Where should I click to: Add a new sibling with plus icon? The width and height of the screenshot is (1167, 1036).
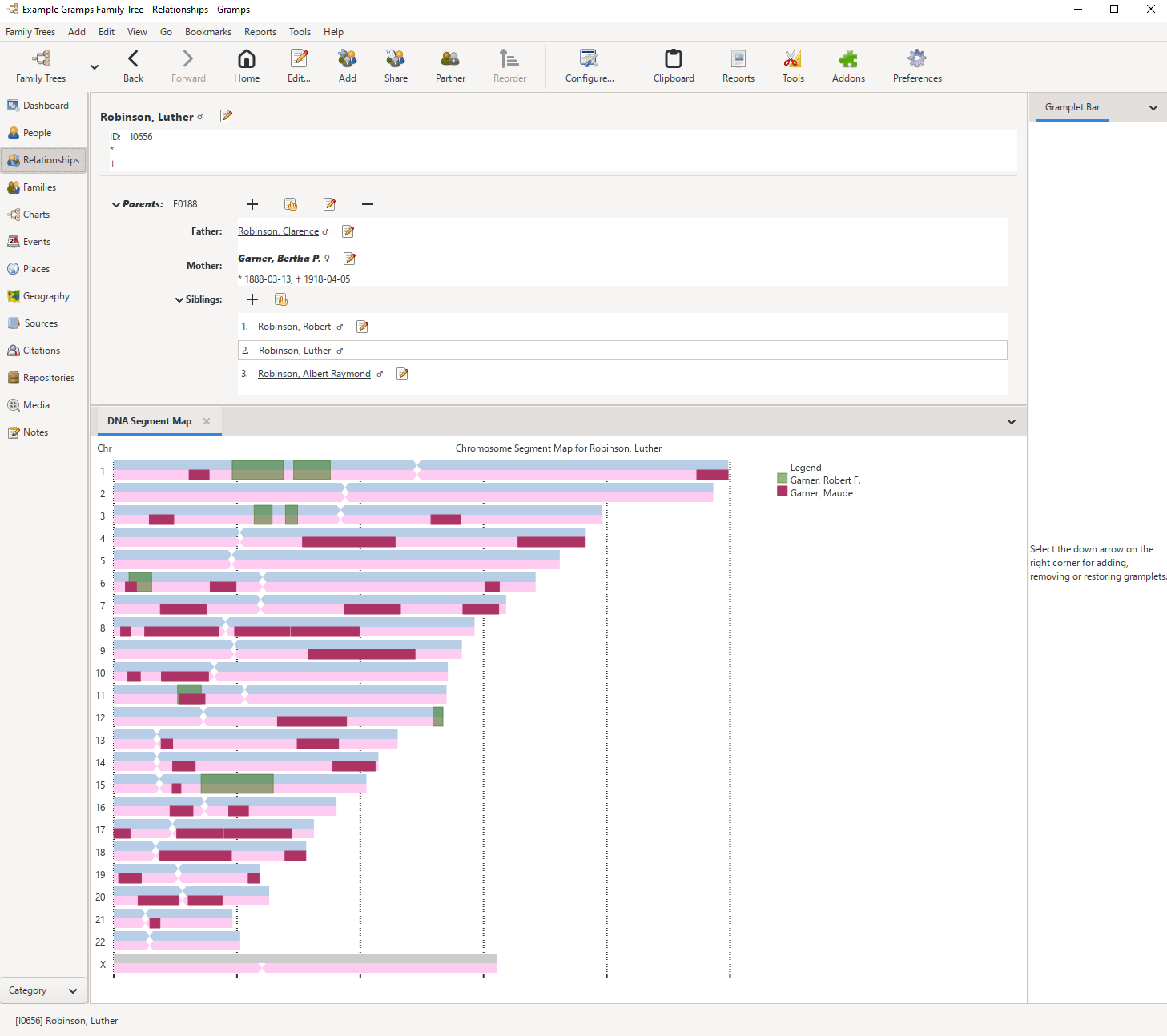252,299
